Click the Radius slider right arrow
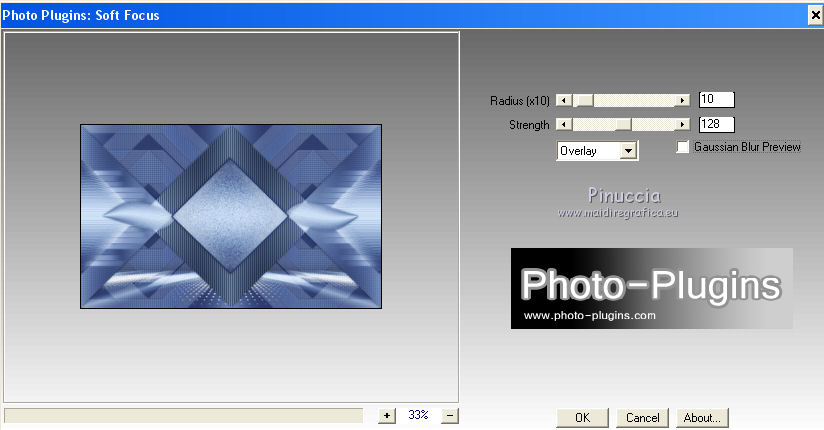Image resolution: width=824 pixels, height=430 pixels. (x=682, y=100)
